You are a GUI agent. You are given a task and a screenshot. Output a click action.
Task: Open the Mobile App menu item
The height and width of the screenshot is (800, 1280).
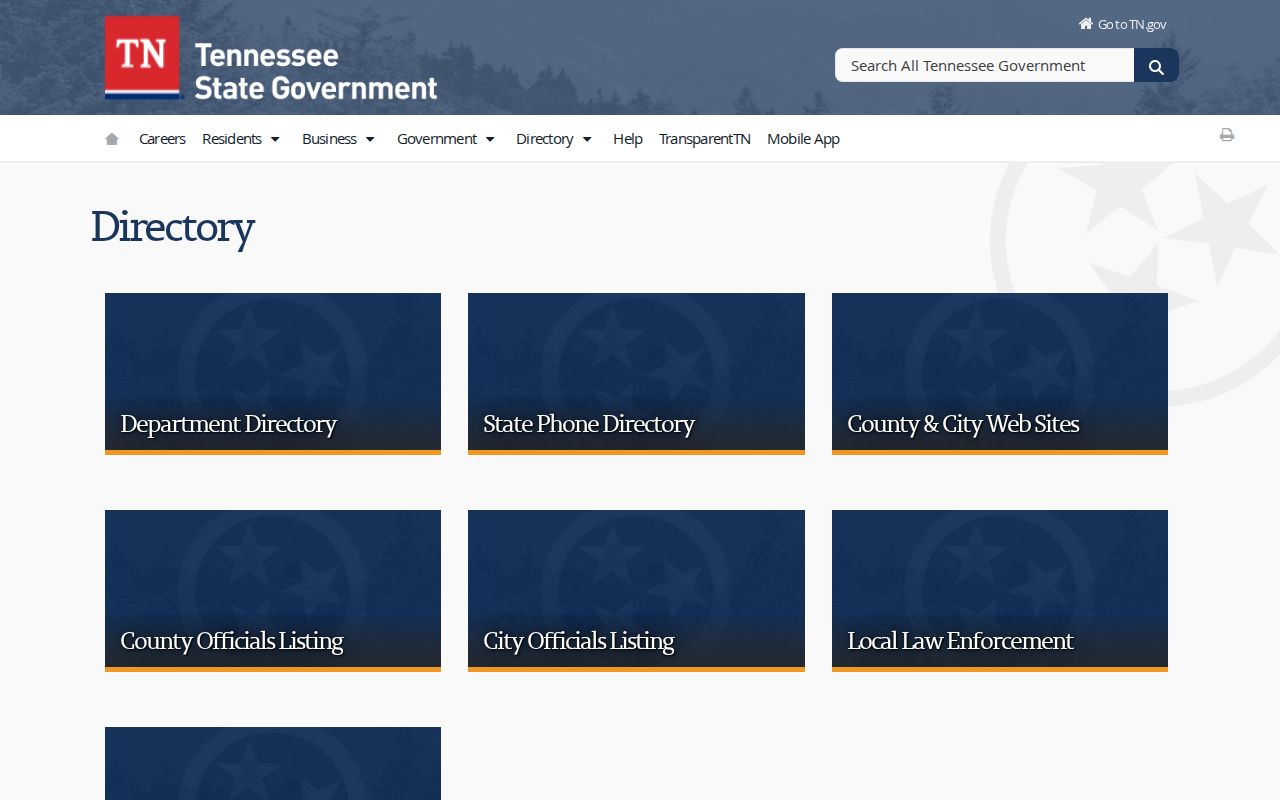[803, 139]
